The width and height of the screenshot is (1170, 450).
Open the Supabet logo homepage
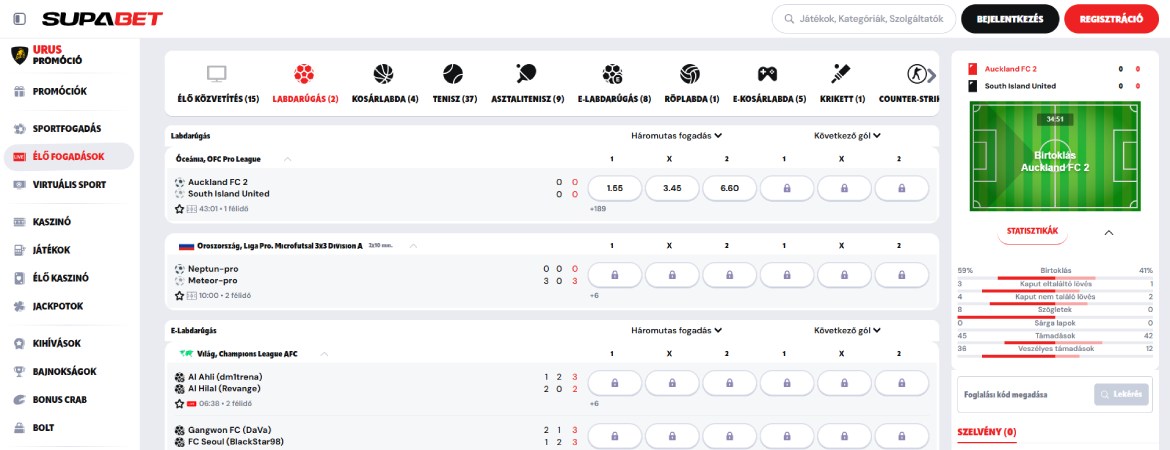click(102, 19)
